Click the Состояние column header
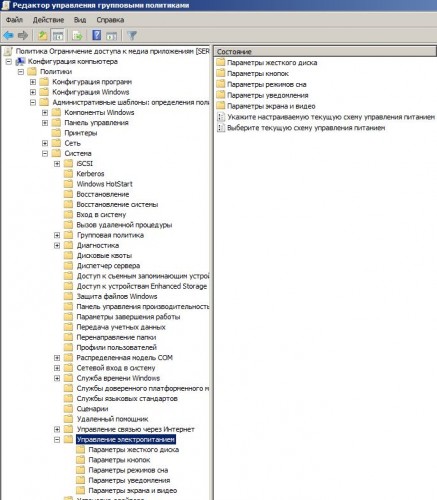 [x=325, y=52]
